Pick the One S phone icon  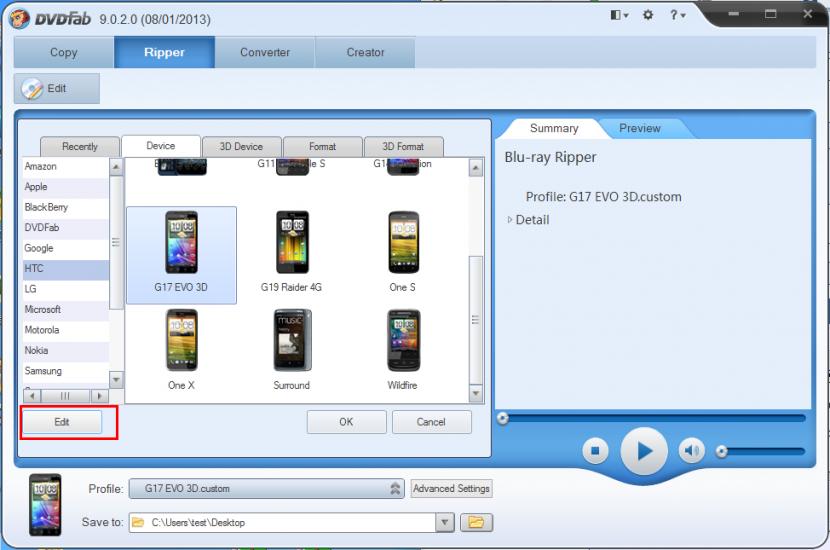pyautogui.click(x=403, y=244)
